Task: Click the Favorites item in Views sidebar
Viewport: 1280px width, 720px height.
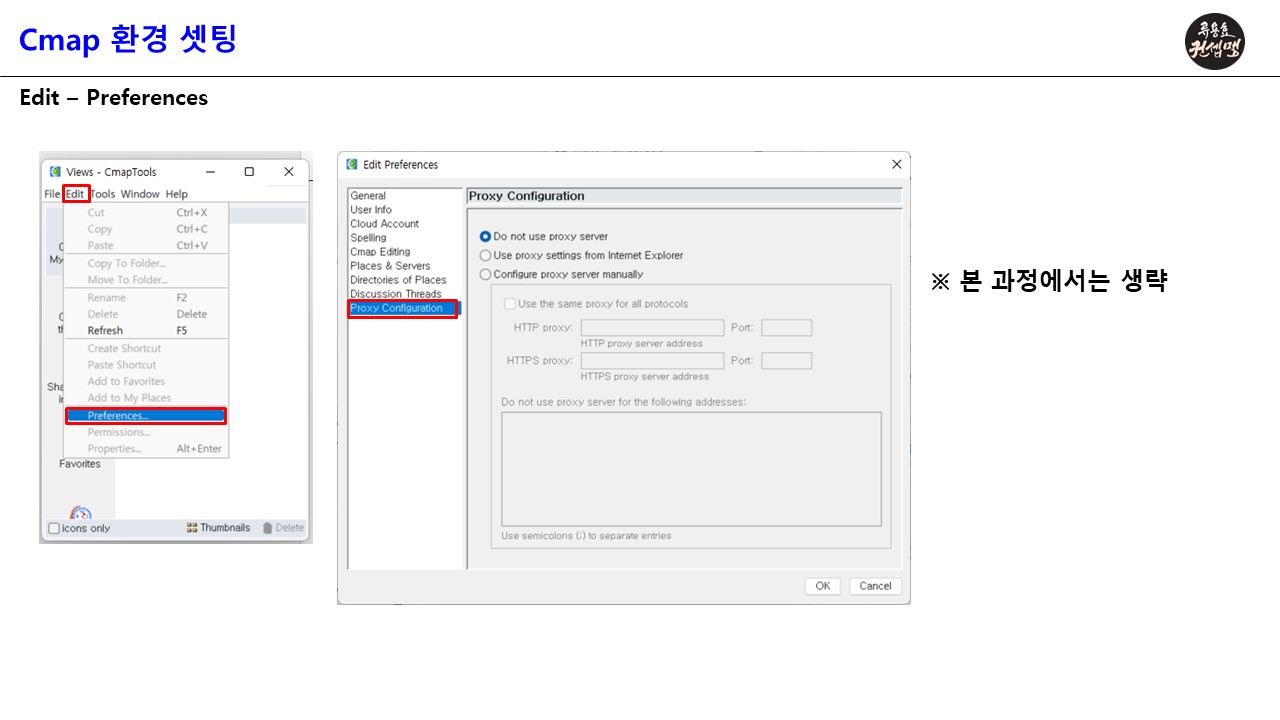Action: tap(80, 464)
